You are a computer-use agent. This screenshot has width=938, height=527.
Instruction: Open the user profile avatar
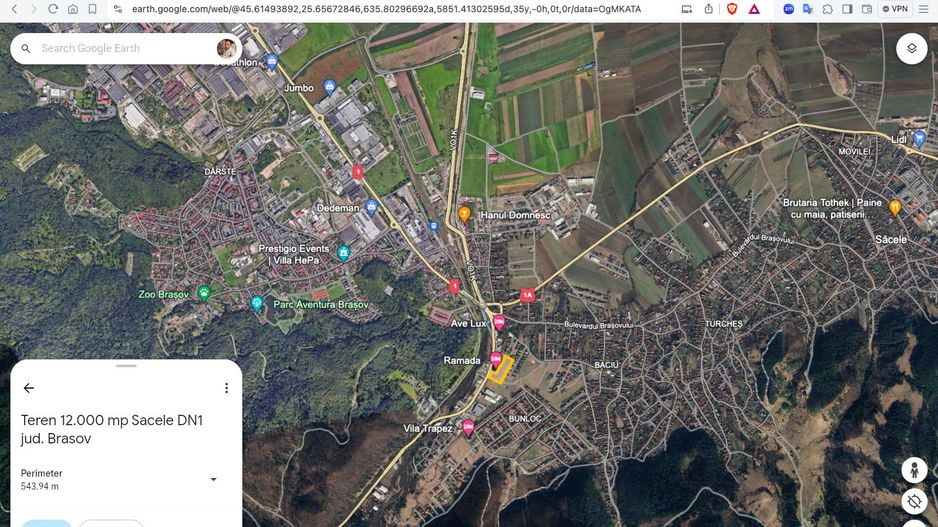click(227, 48)
